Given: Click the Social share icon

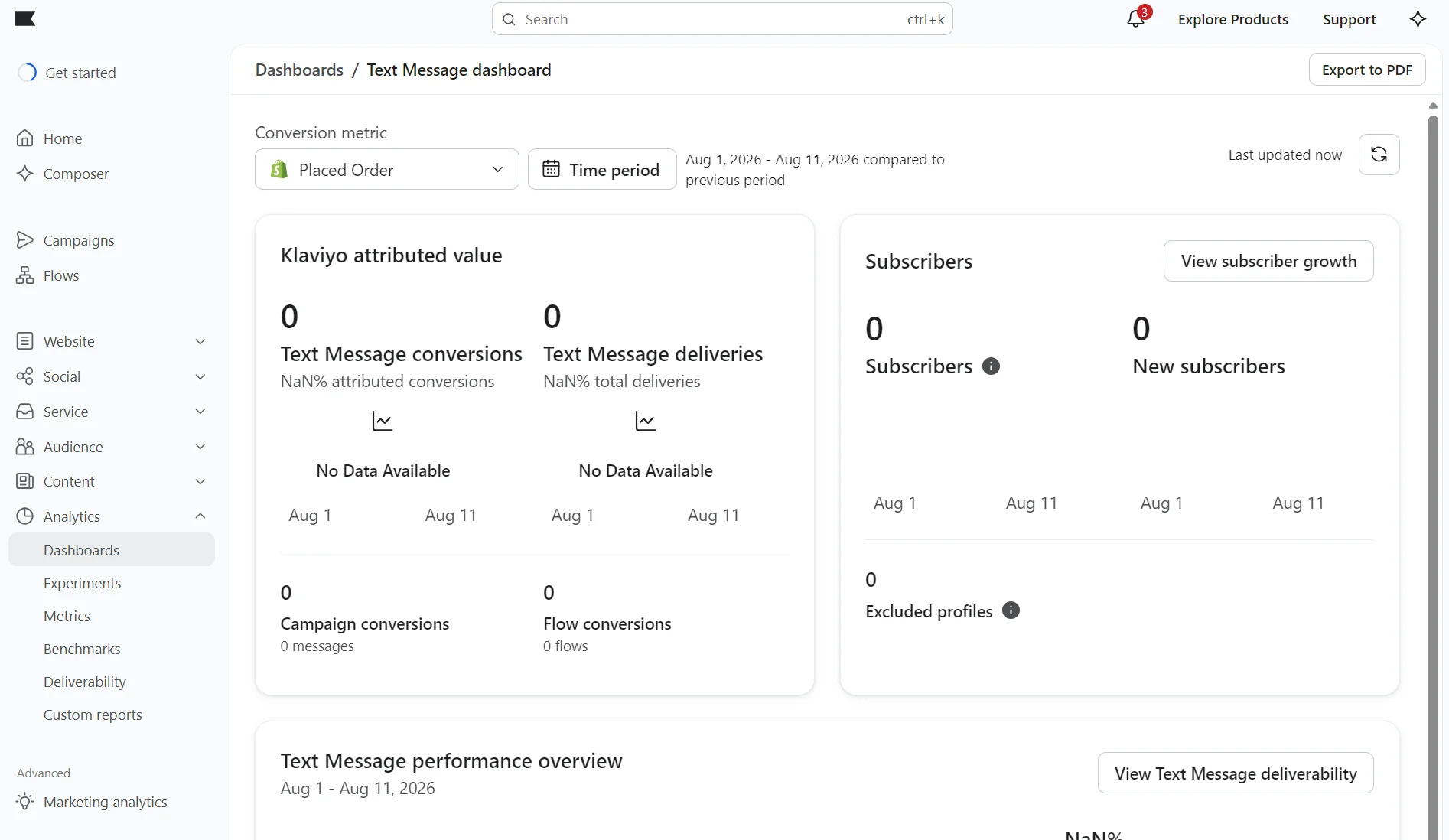Looking at the screenshot, I should 24,376.
